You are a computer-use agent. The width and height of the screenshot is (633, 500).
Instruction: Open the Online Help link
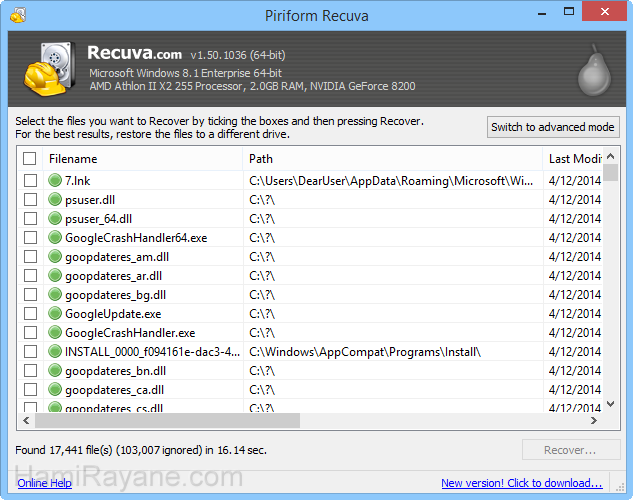point(44,483)
